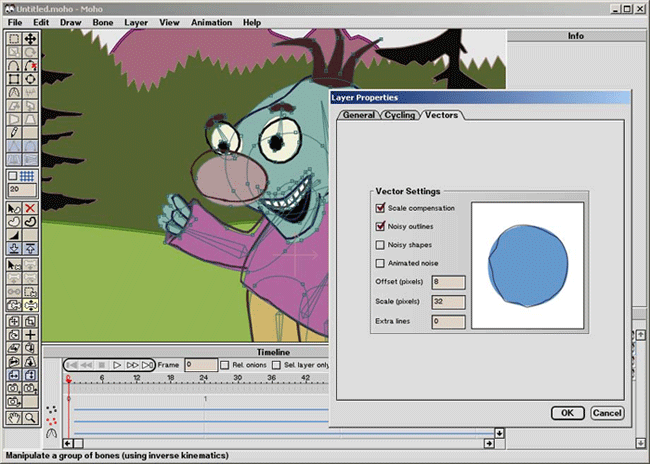Pick the Set Origin plus-sign layer tool

(30, 335)
